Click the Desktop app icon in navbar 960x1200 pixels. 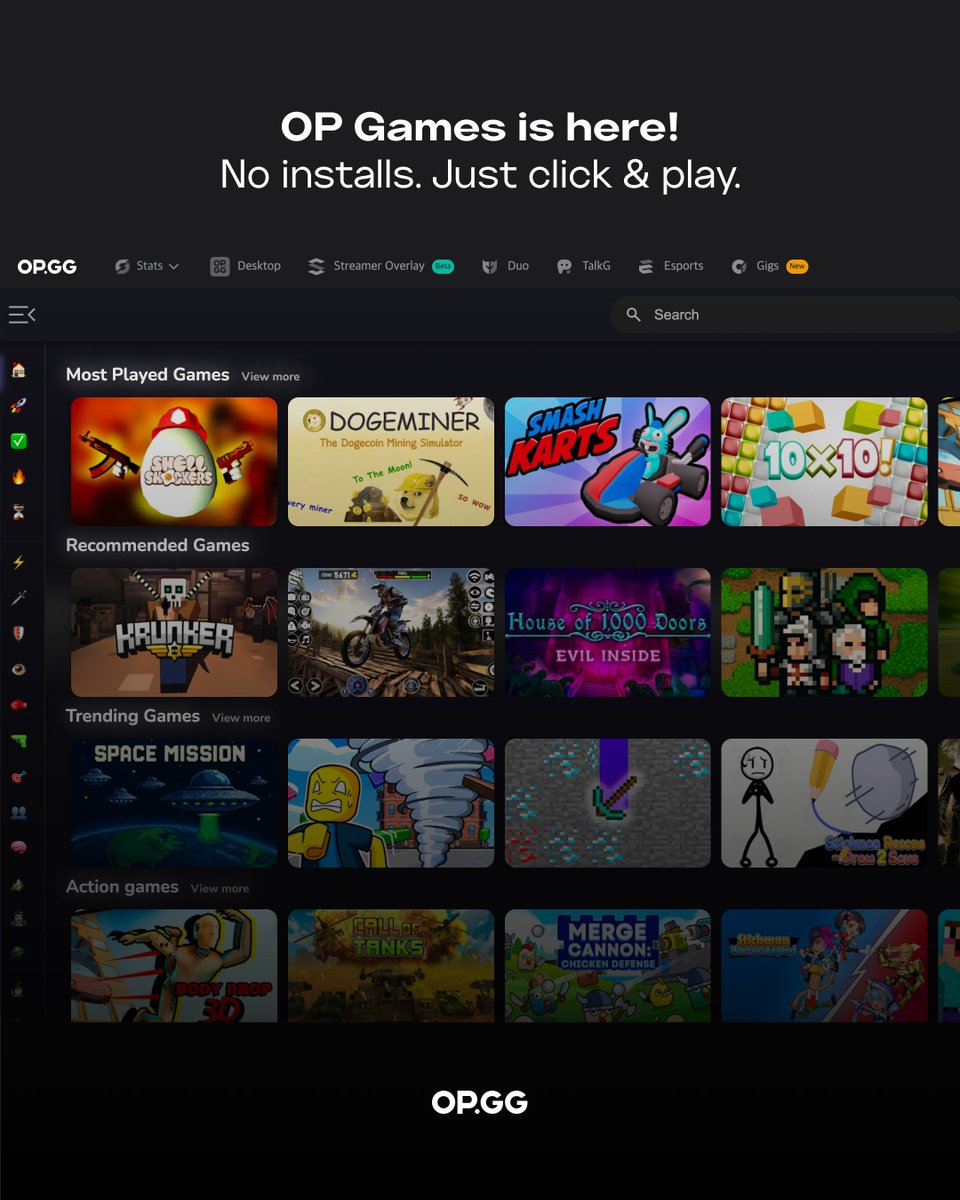tap(220, 266)
